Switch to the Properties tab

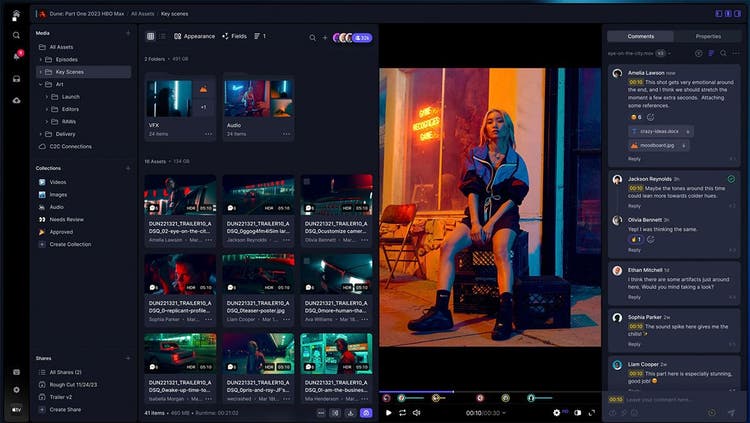708,36
